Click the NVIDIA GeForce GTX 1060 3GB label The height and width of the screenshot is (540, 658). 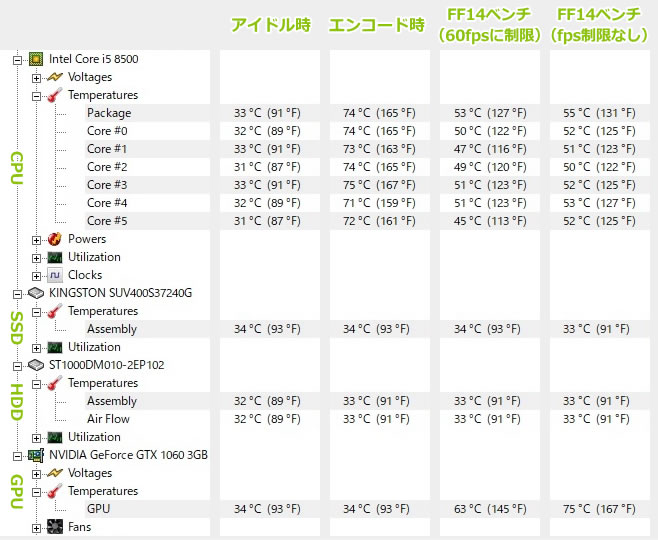click(128, 455)
